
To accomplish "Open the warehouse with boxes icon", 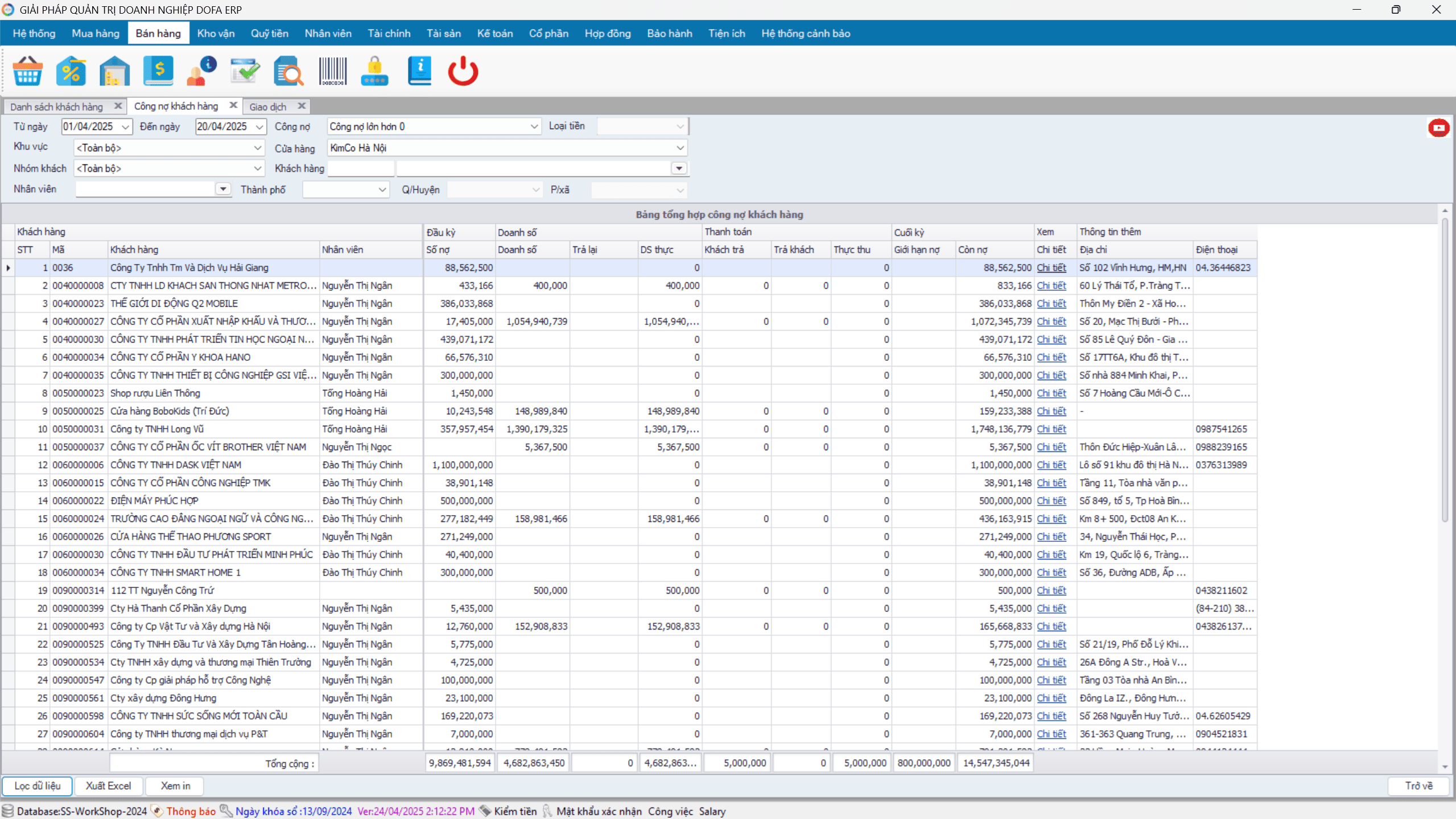I will coord(114,71).
